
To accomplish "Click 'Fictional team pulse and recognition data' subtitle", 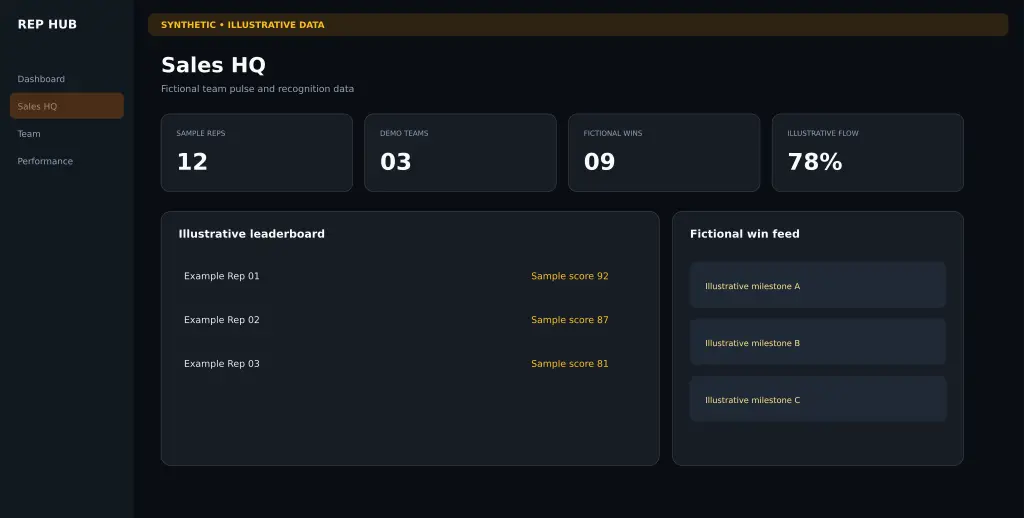I will [x=257, y=89].
